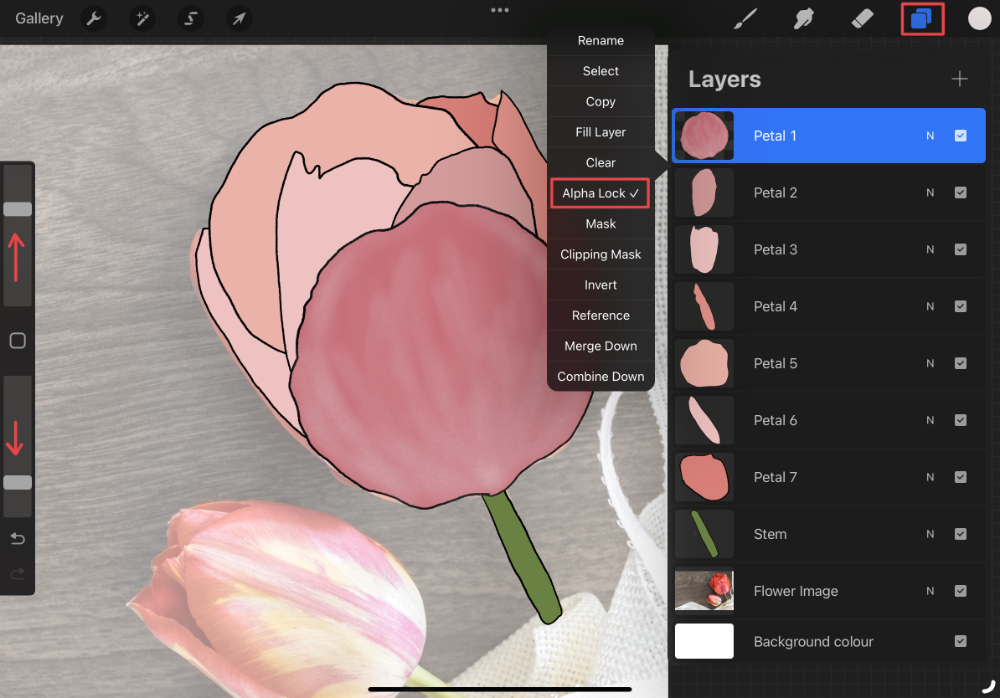This screenshot has width=1000, height=698.
Task: Open the blend mode for Petal 2 layer
Action: 930,192
